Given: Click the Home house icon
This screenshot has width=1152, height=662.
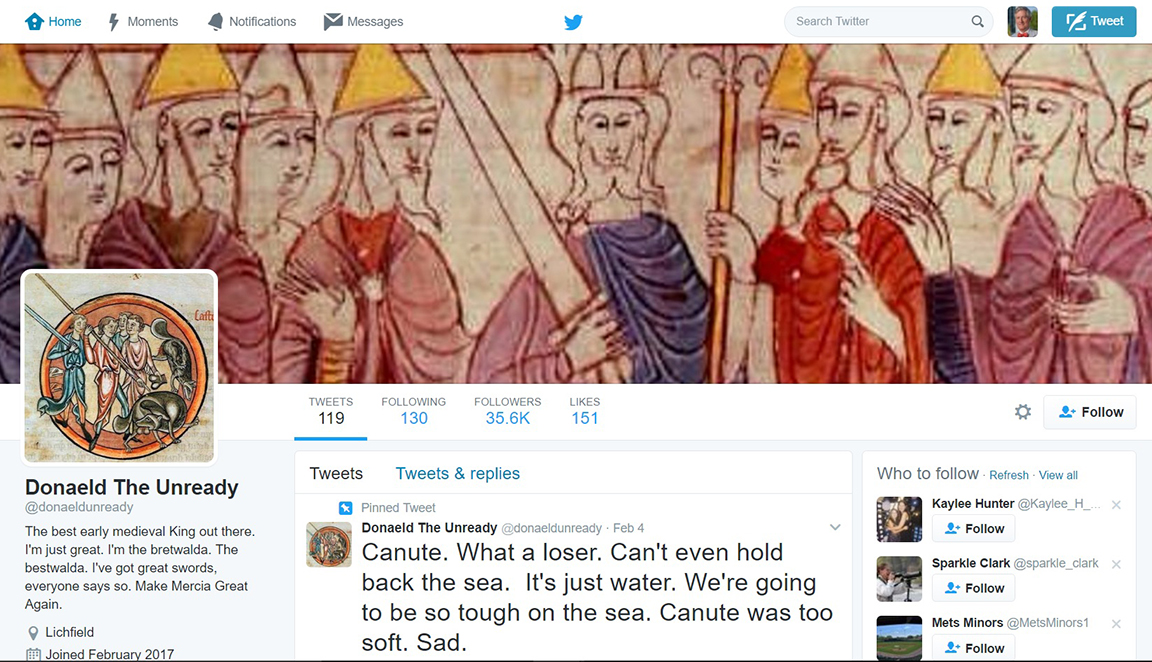Looking at the screenshot, I should click(x=34, y=21).
